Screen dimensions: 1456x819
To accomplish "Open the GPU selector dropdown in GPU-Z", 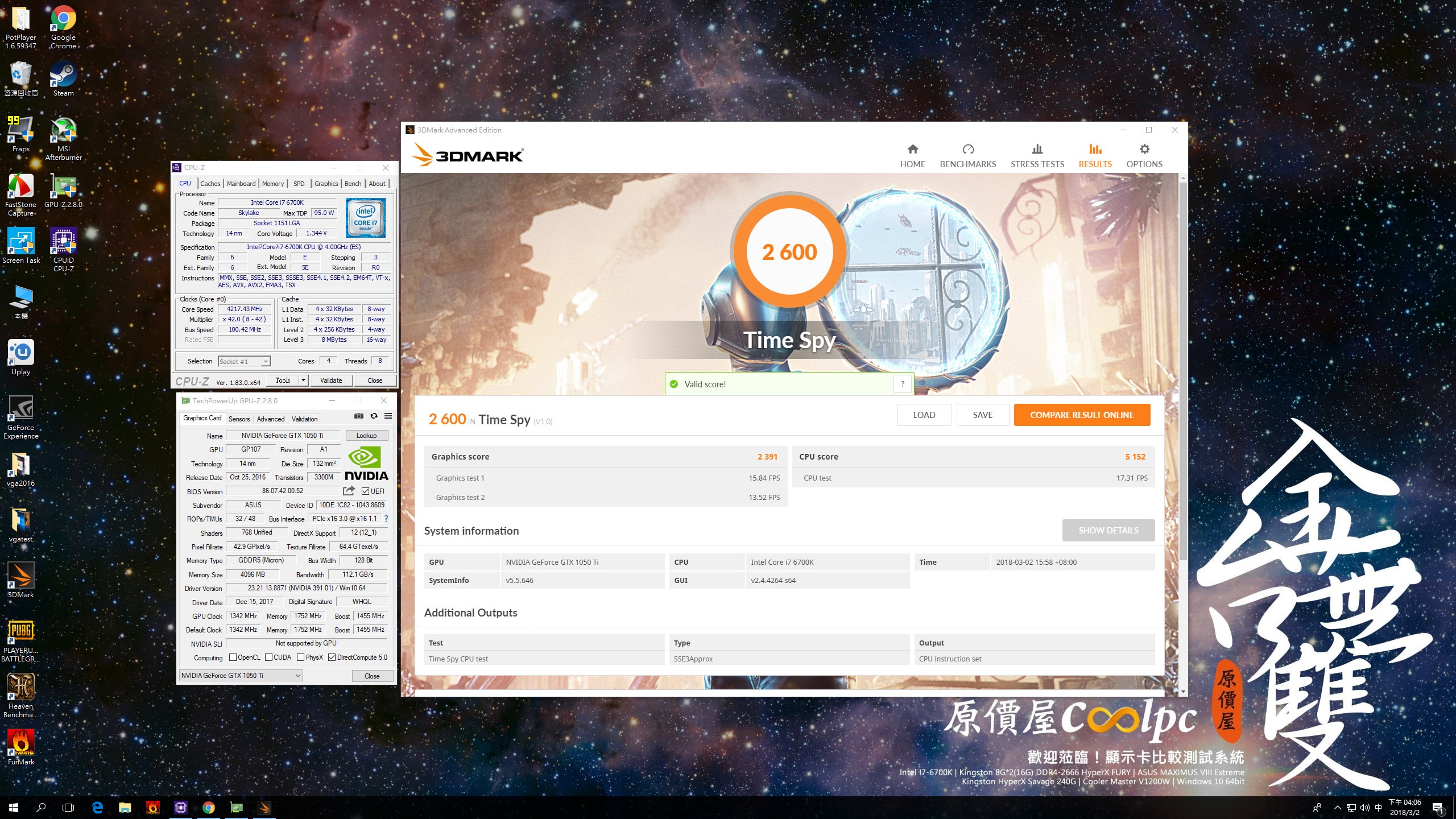I will tap(241, 675).
